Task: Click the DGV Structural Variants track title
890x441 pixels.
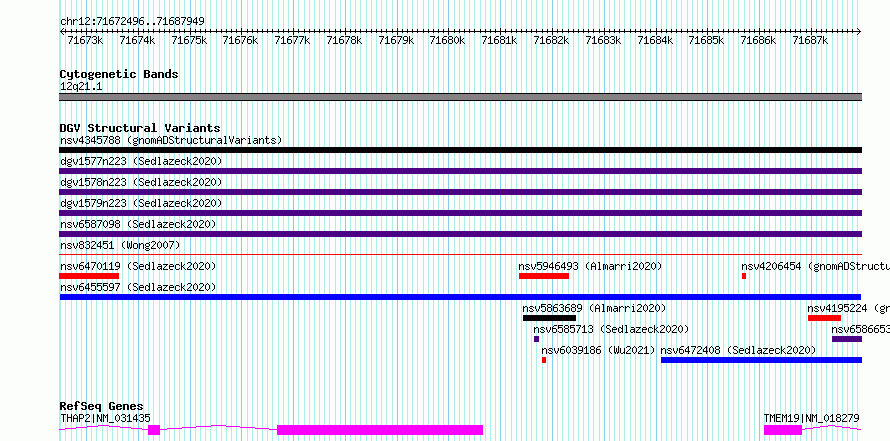Action: coord(140,128)
